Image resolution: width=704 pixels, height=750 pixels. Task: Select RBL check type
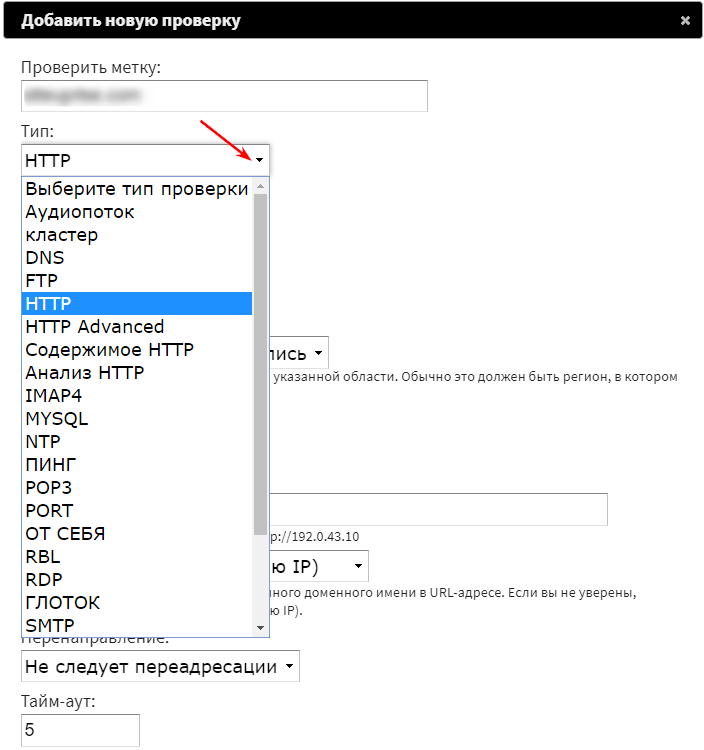137,556
